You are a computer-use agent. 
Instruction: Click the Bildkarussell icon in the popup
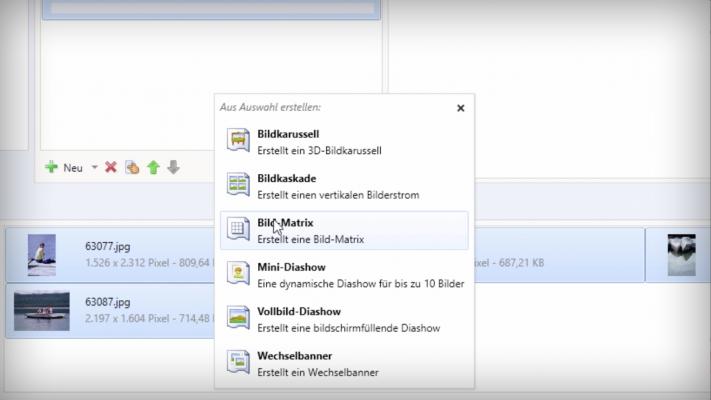tap(238, 140)
